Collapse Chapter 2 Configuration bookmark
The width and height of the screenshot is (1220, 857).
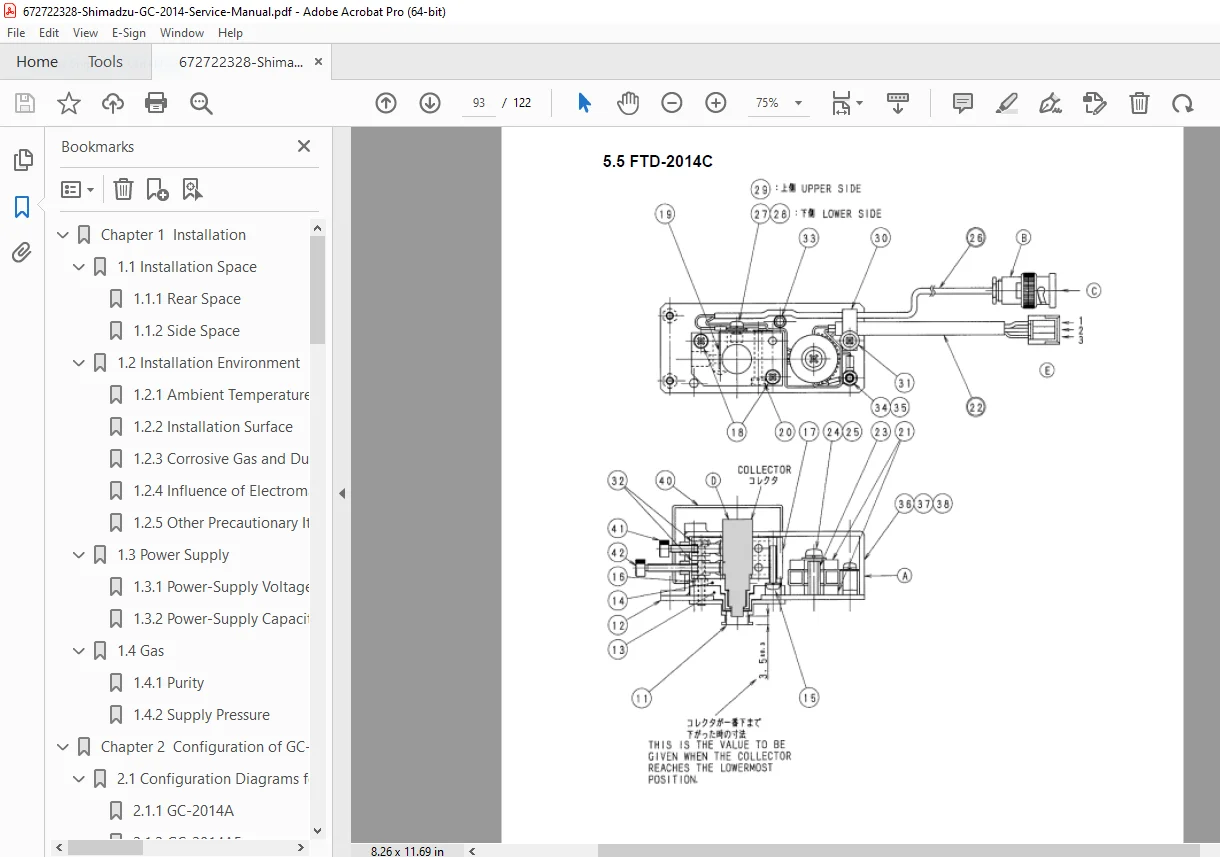coord(63,747)
